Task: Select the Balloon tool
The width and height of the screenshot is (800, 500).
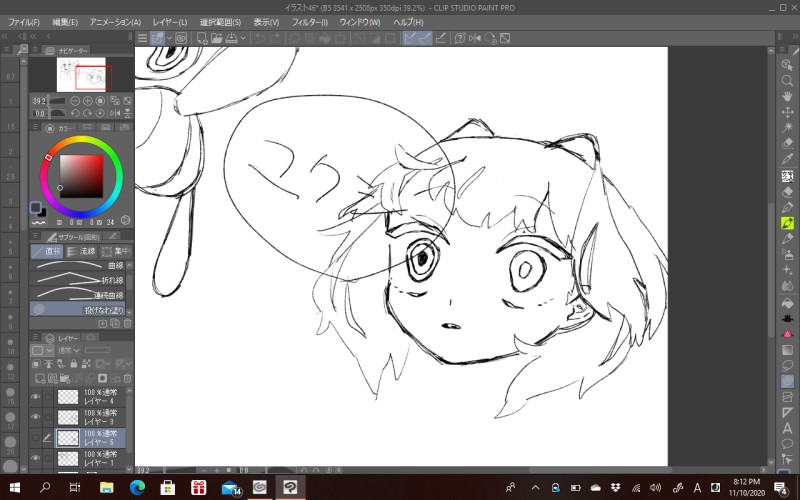Action: pos(787,444)
